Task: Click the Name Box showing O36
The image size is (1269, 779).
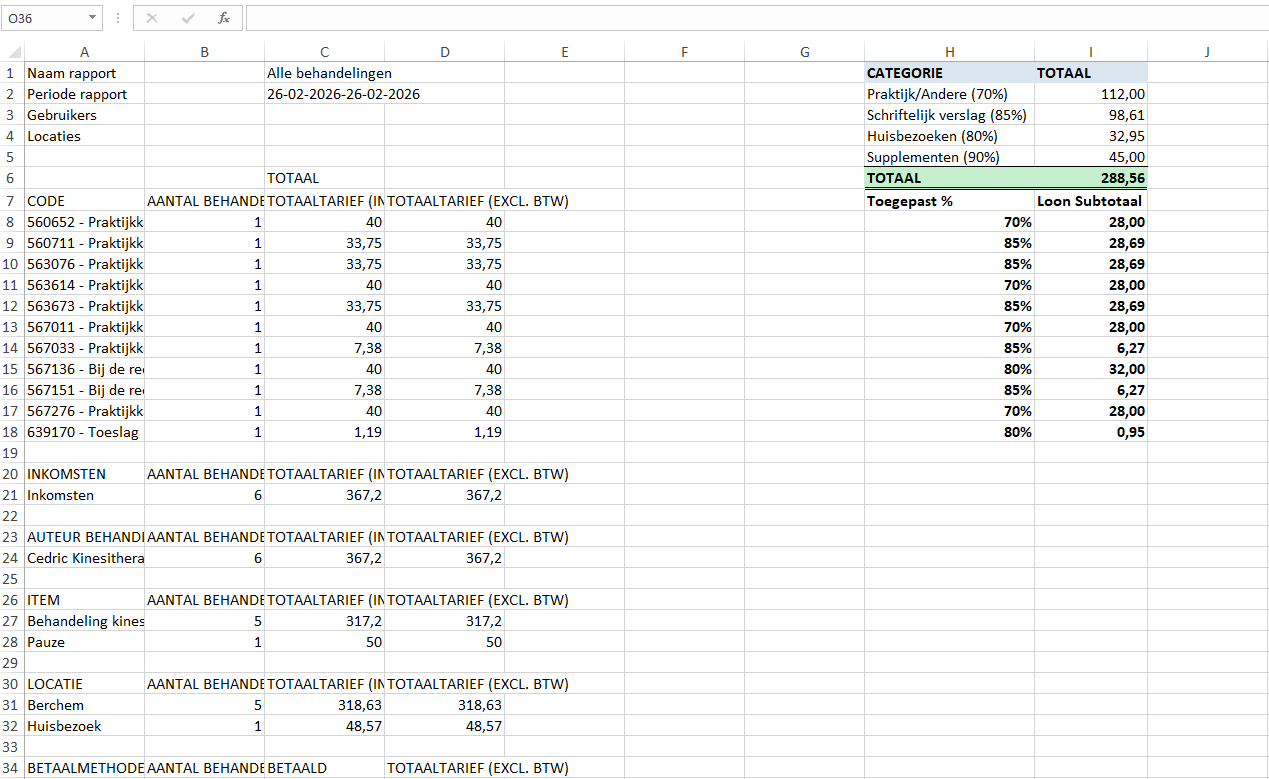Action: pos(45,18)
